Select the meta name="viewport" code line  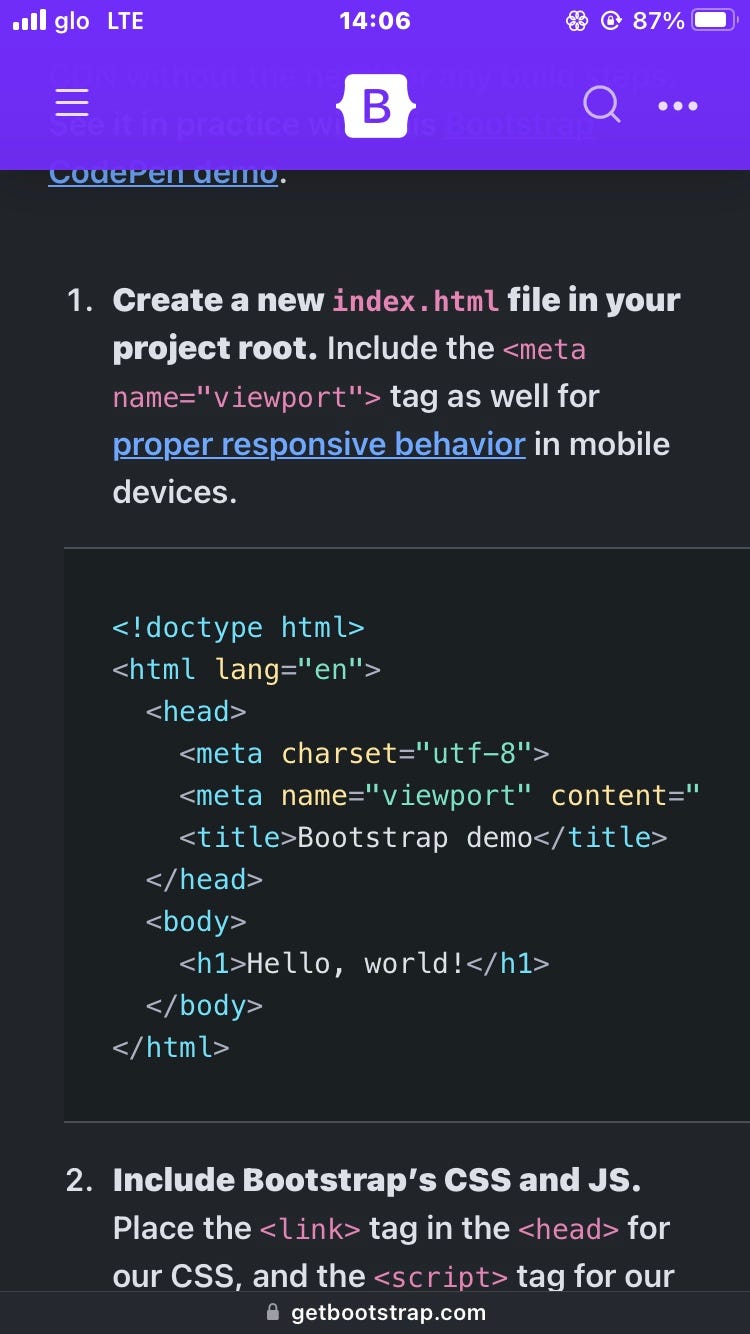[440, 795]
